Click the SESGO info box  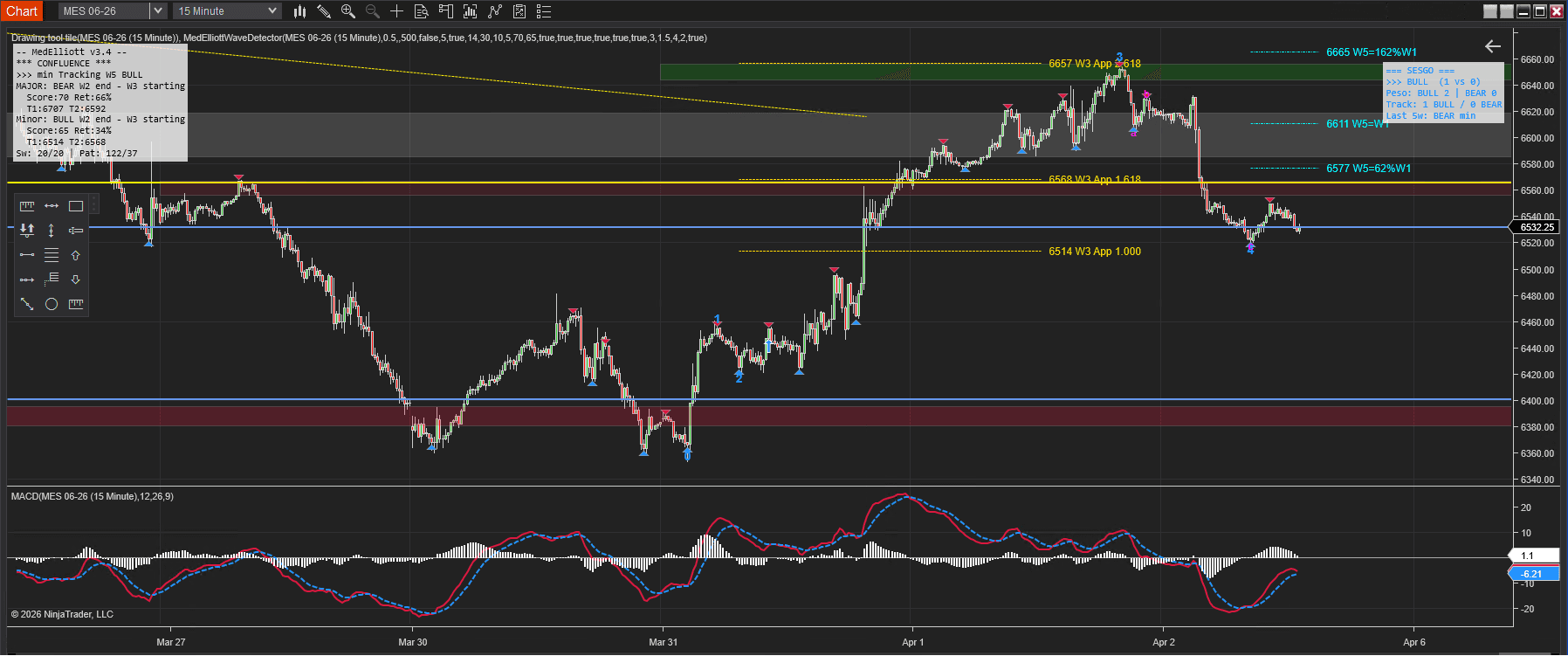click(1444, 93)
